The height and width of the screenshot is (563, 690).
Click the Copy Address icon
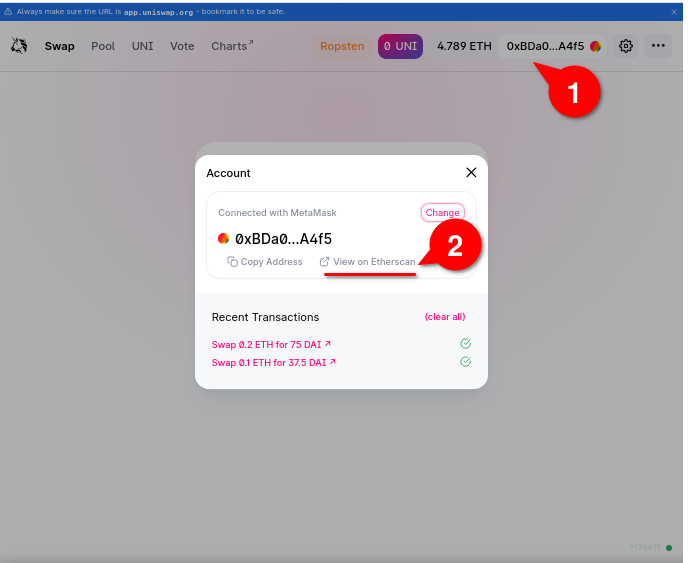coord(232,262)
